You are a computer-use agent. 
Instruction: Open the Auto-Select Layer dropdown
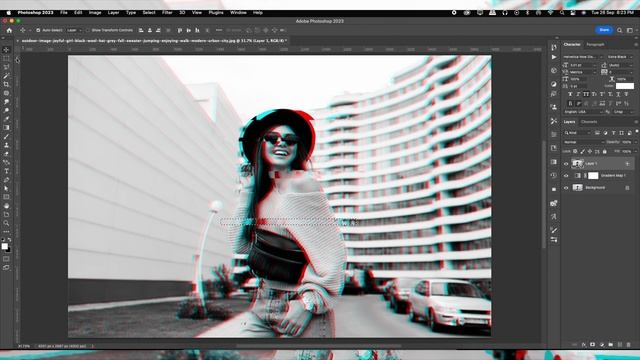(x=73, y=30)
